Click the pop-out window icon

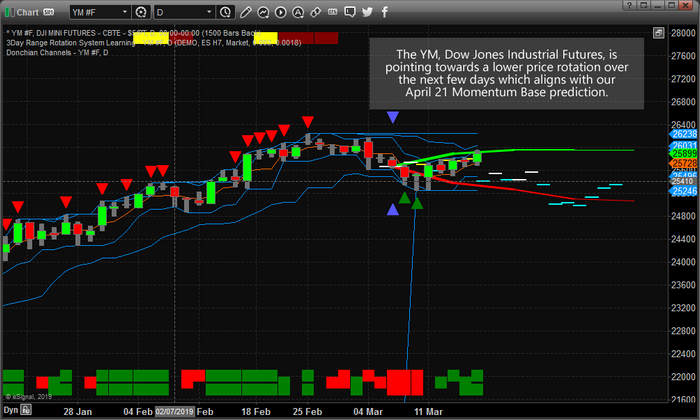(x=643, y=5)
